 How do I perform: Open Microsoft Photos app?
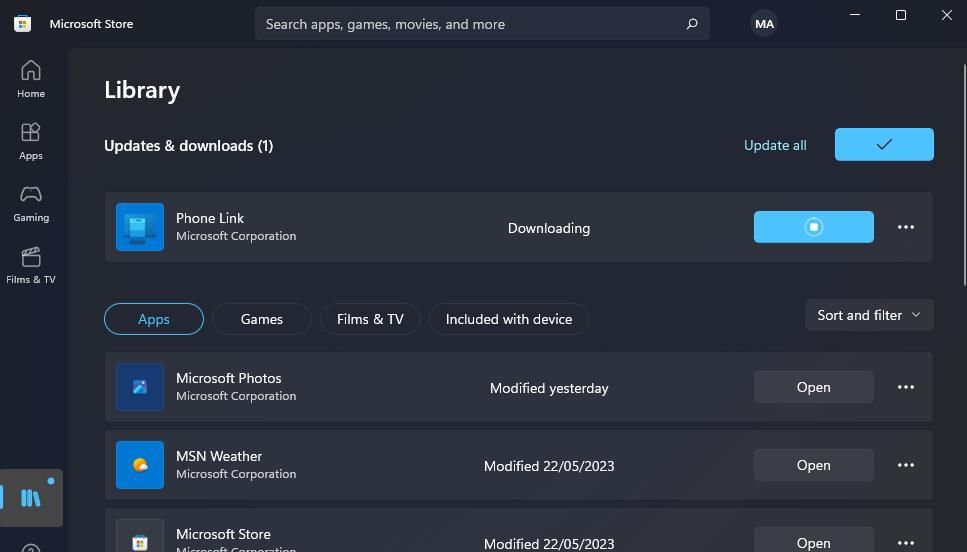click(x=813, y=387)
